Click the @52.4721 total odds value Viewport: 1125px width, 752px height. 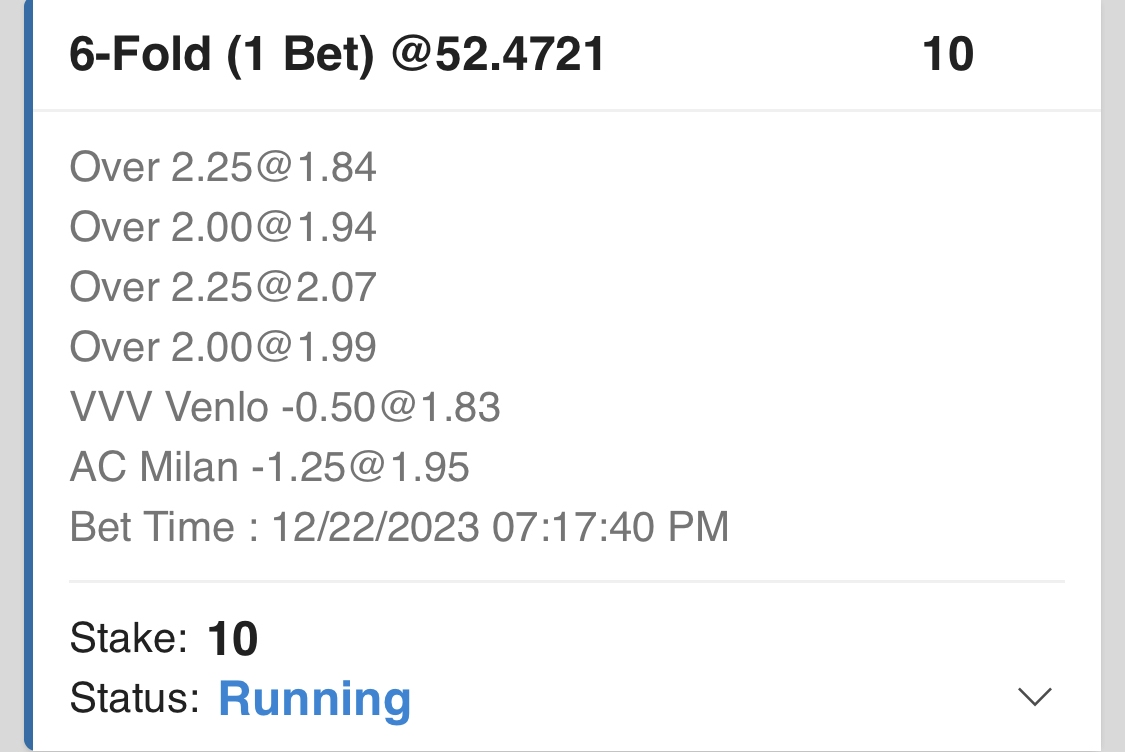click(x=498, y=54)
